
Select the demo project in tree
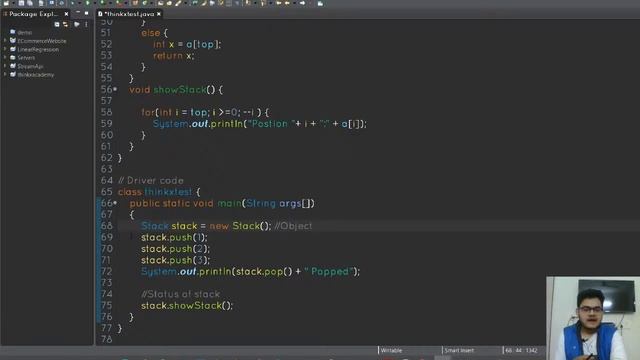tap(24, 32)
